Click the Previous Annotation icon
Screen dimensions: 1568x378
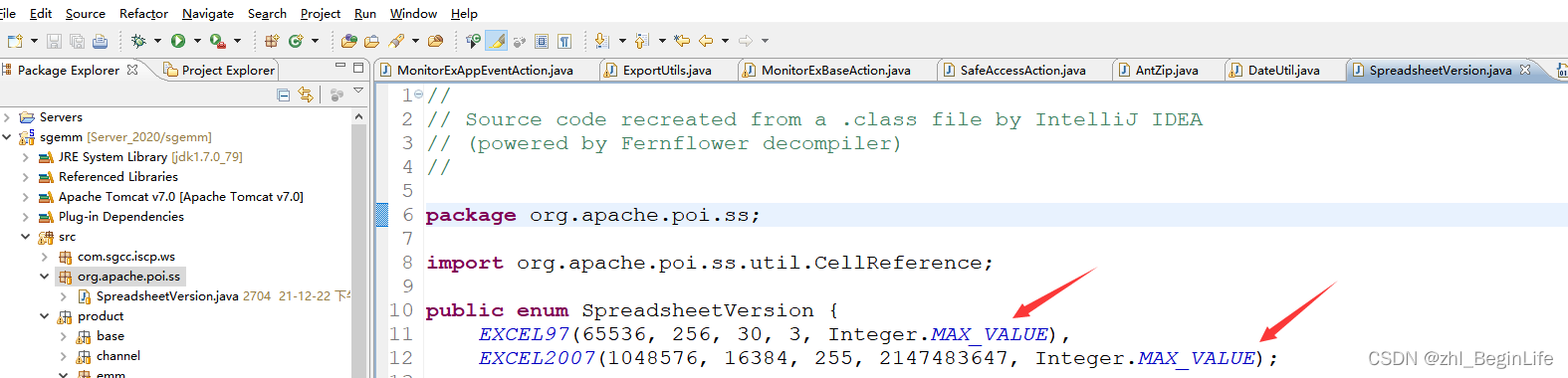(642, 41)
